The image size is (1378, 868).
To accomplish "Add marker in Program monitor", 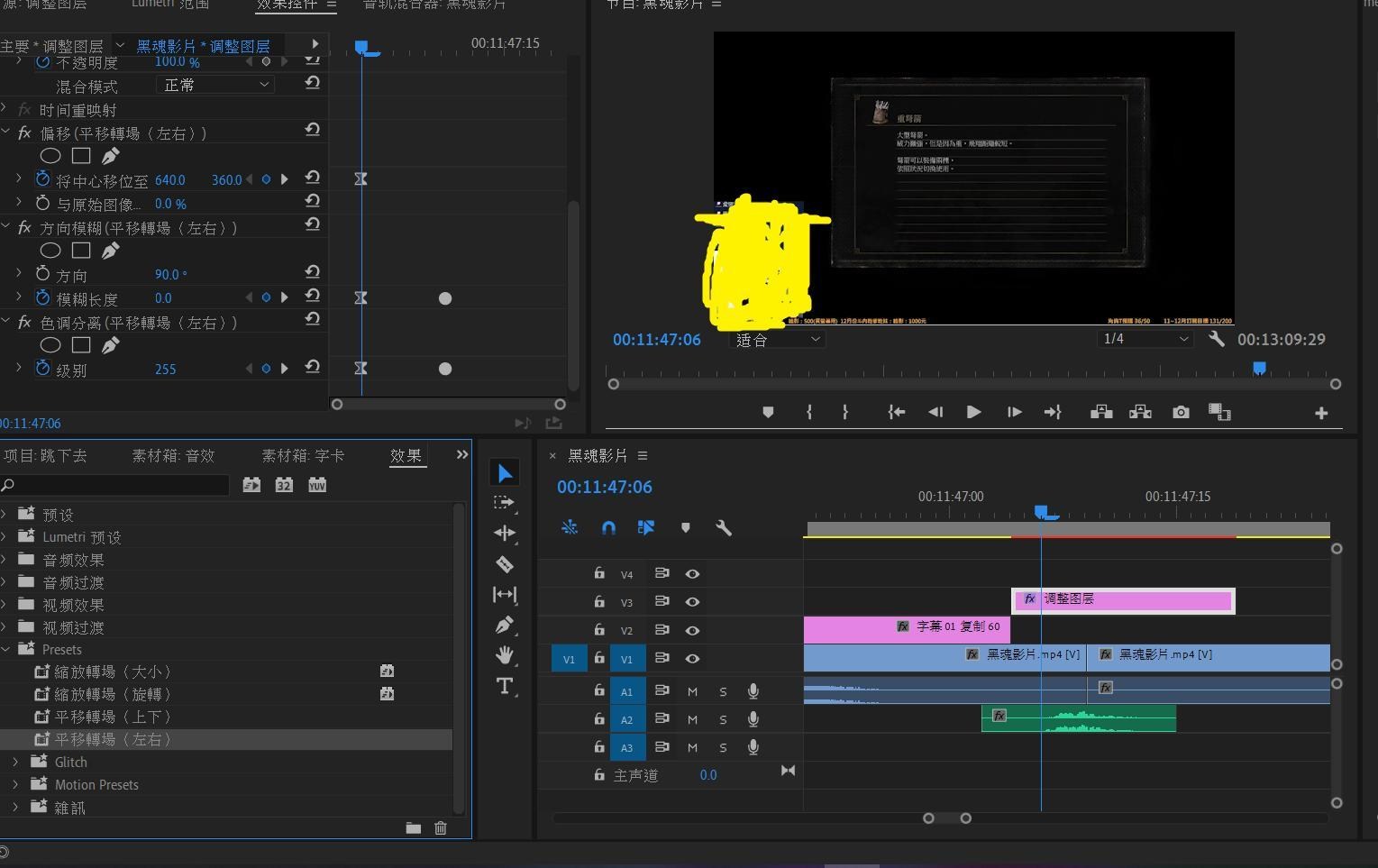I will click(x=768, y=412).
